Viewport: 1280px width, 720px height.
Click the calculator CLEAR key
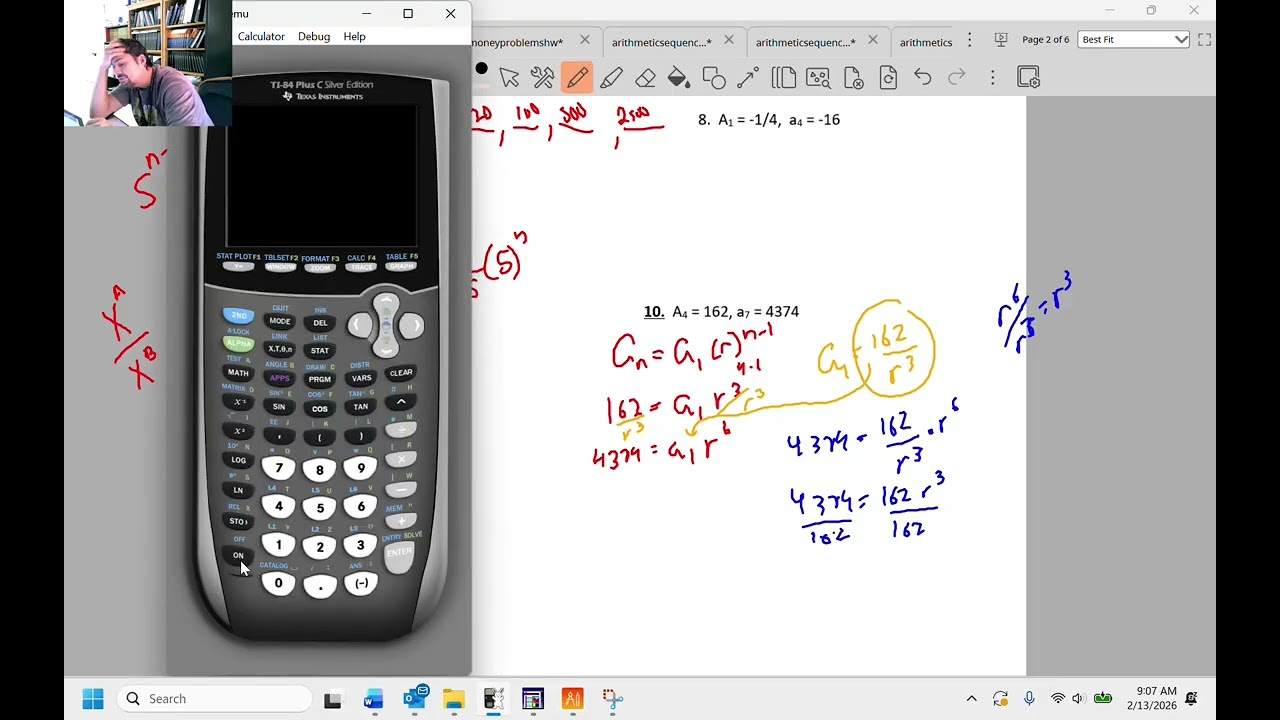(x=401, y=373)
